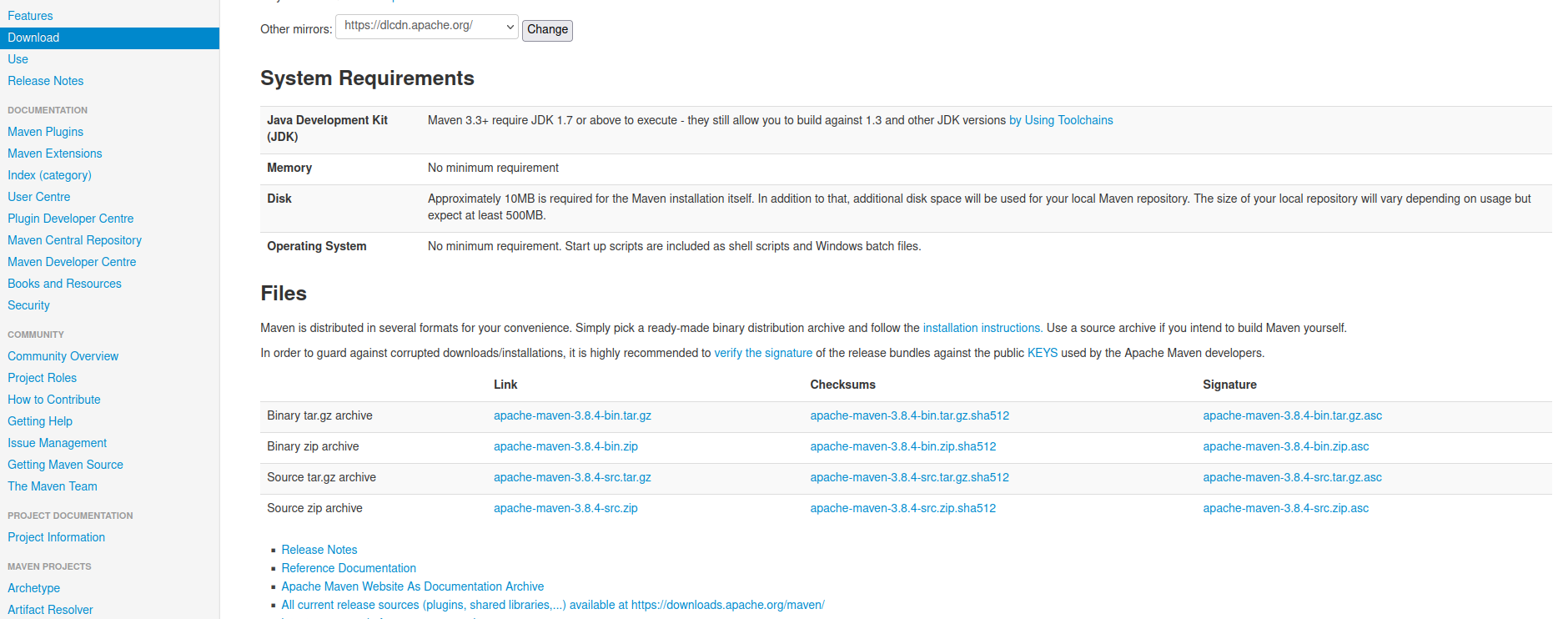Open Artifact Resolver link
Viewport: 1568px width, 619px height.
coord(50,610)
